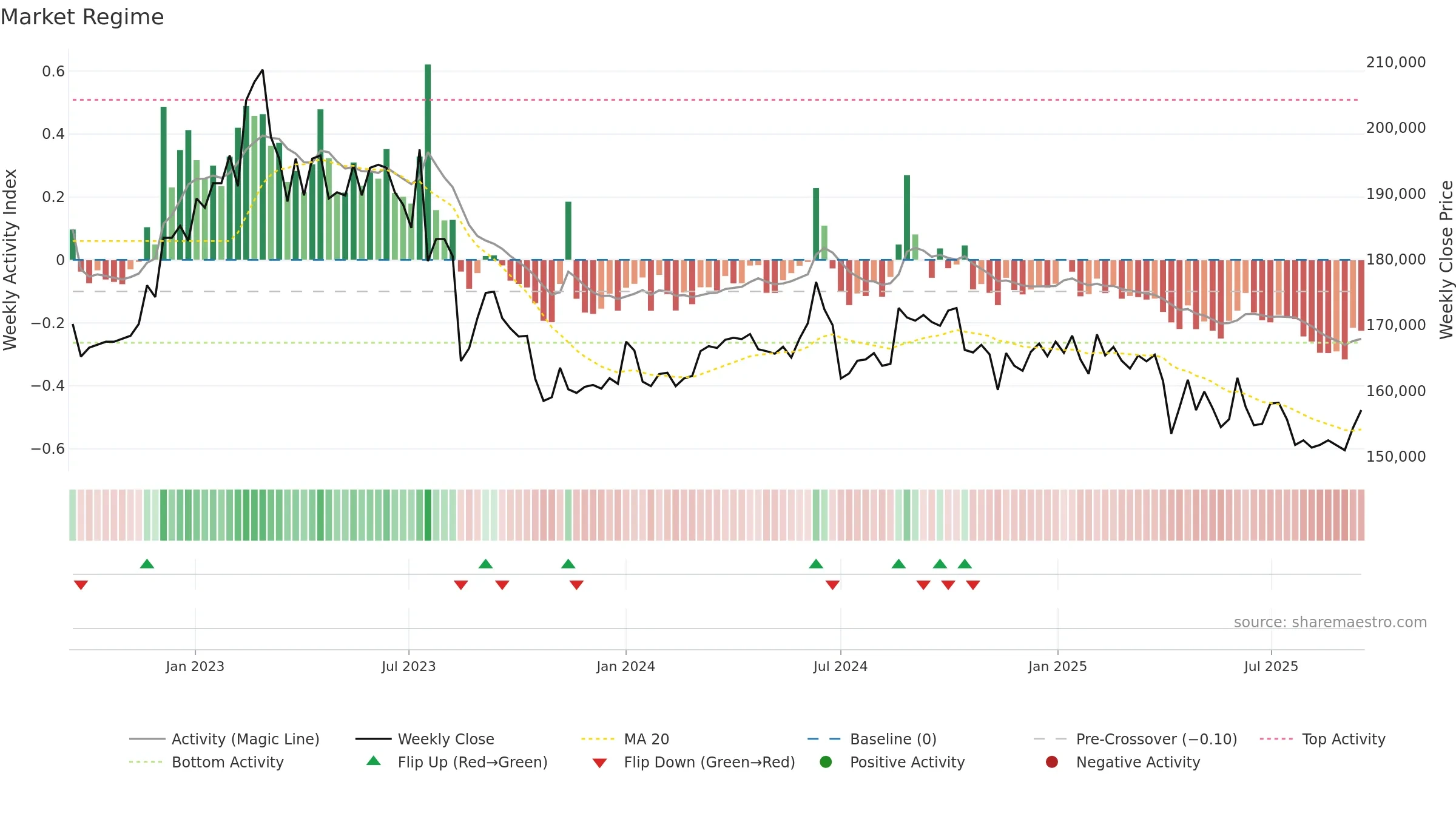Viewport: 1456px width, 819px height.
Task: Click the 180,000 price axis label
Action: [1396, 260]
